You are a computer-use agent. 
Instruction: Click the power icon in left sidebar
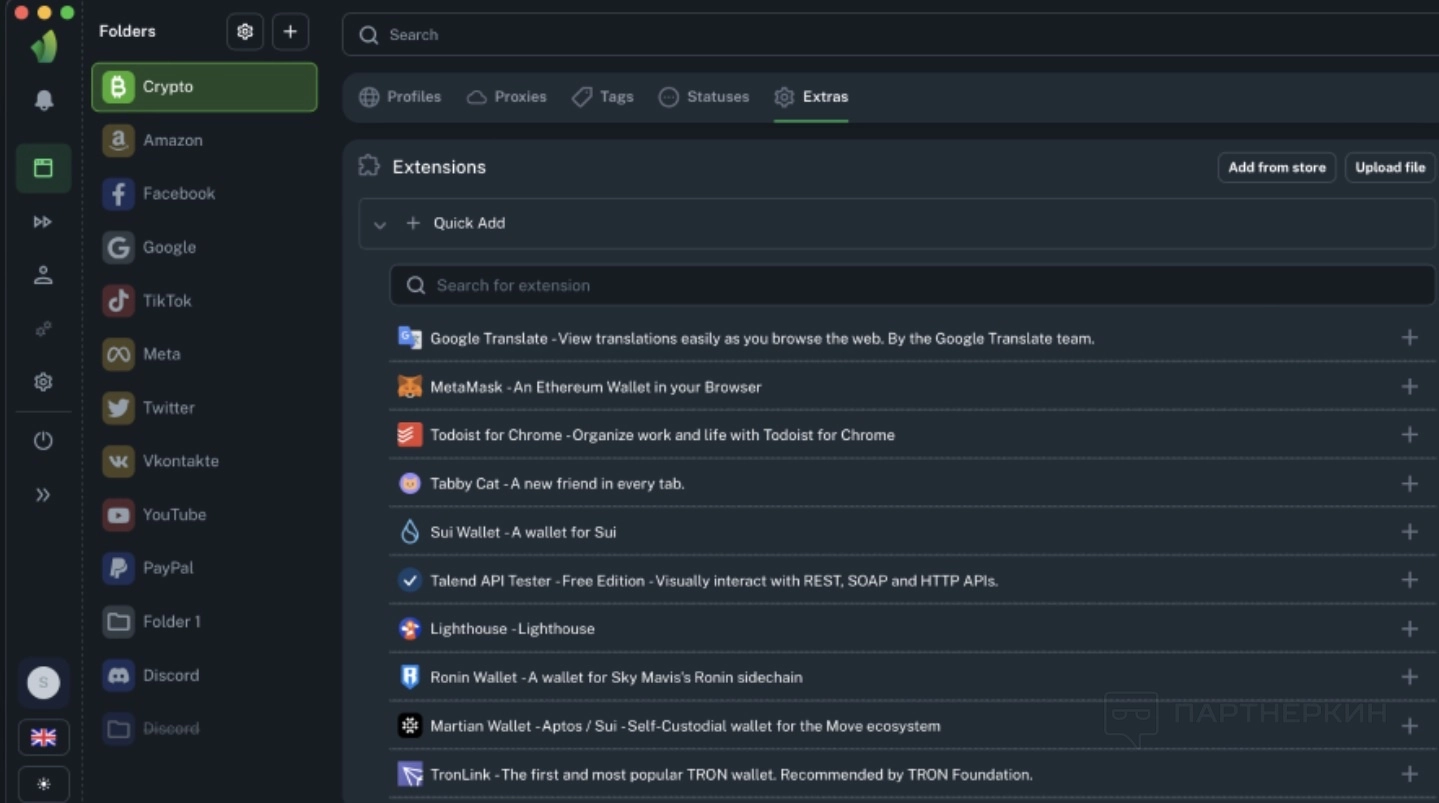43,441
